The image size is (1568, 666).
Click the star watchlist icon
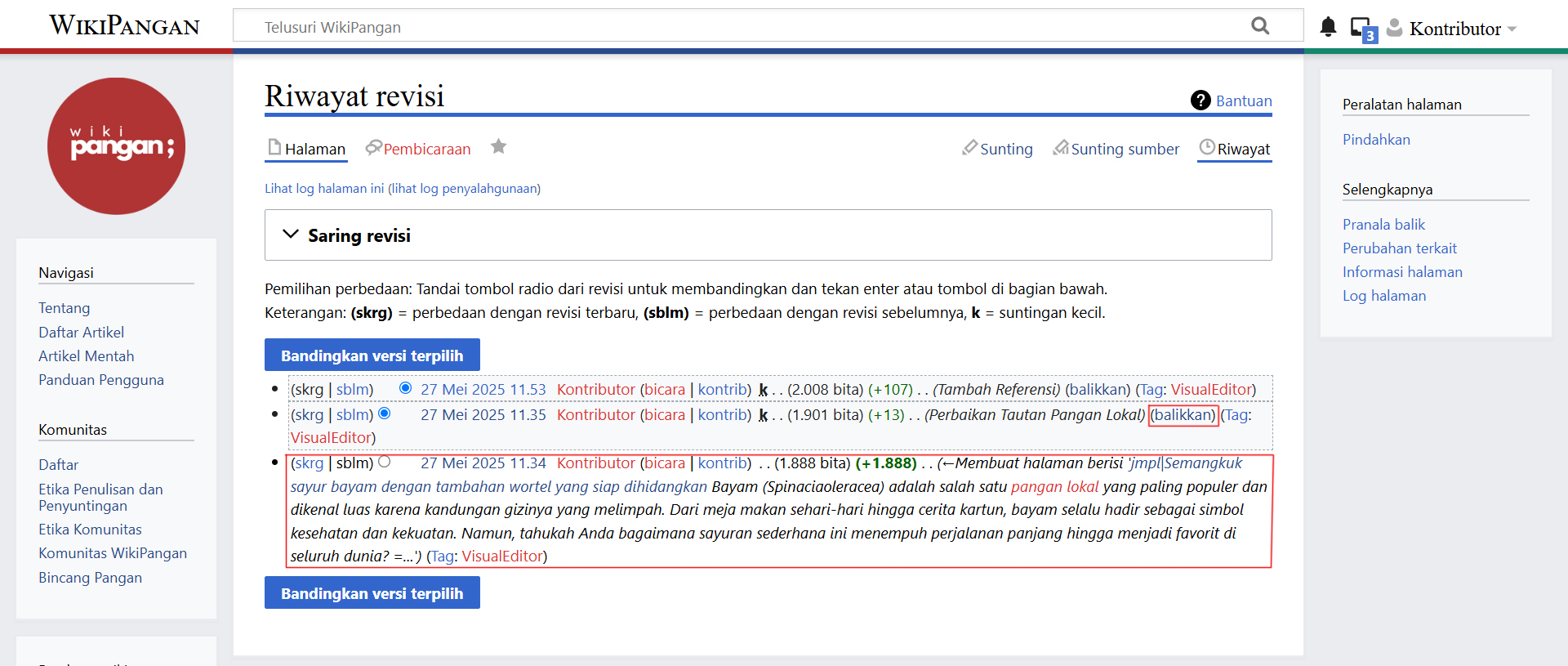tap(498, 147)
